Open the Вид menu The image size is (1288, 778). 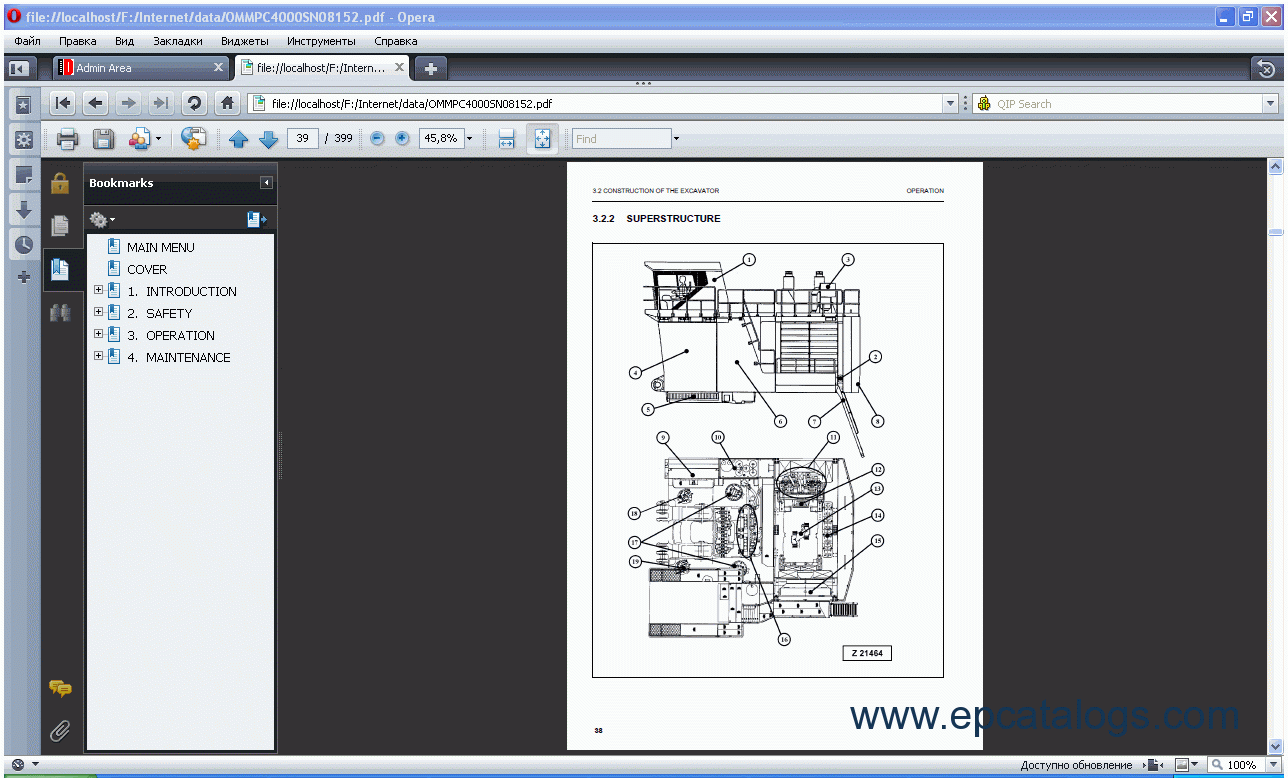(124, 41)
